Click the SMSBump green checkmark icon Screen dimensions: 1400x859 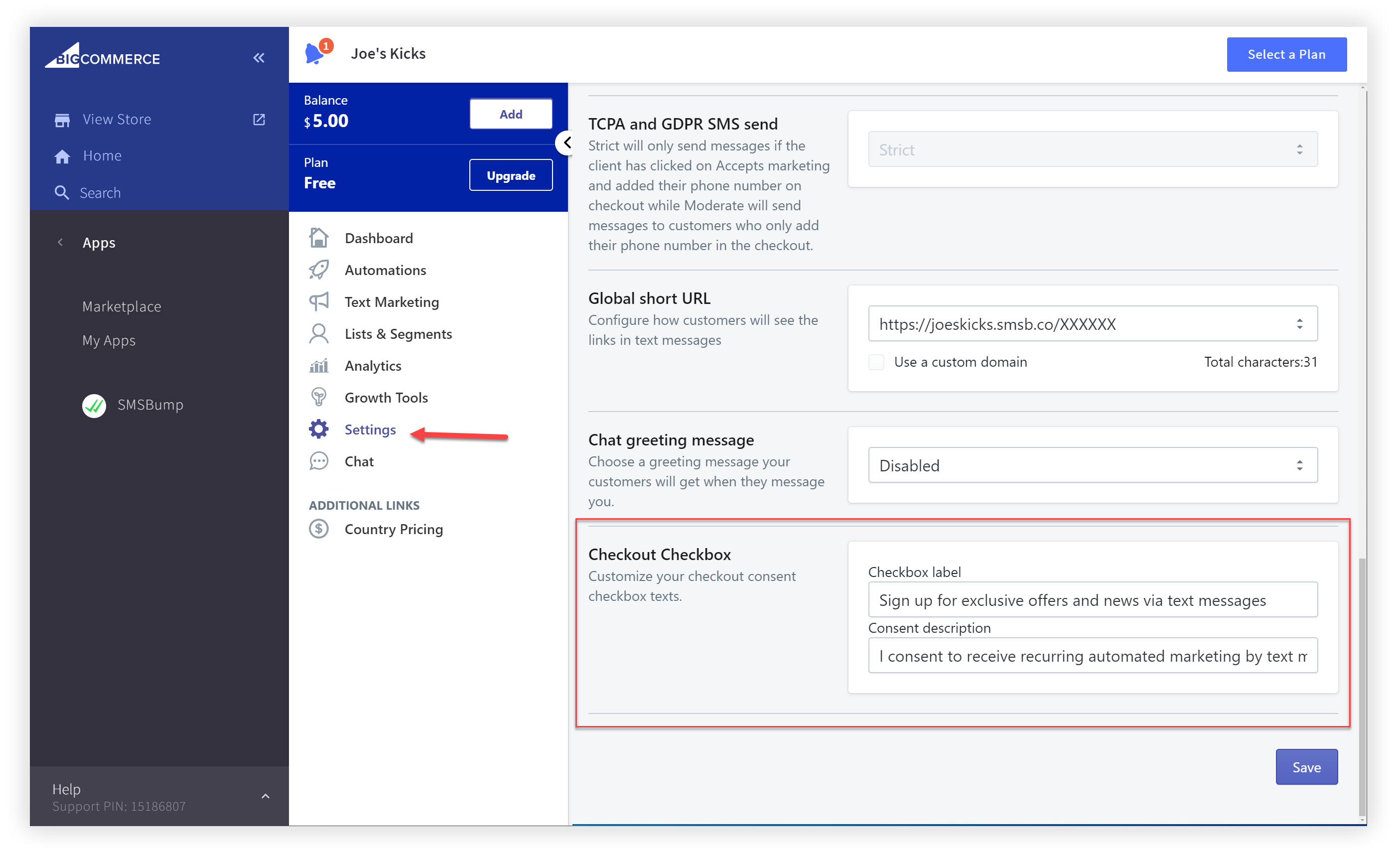click(94, 405)
